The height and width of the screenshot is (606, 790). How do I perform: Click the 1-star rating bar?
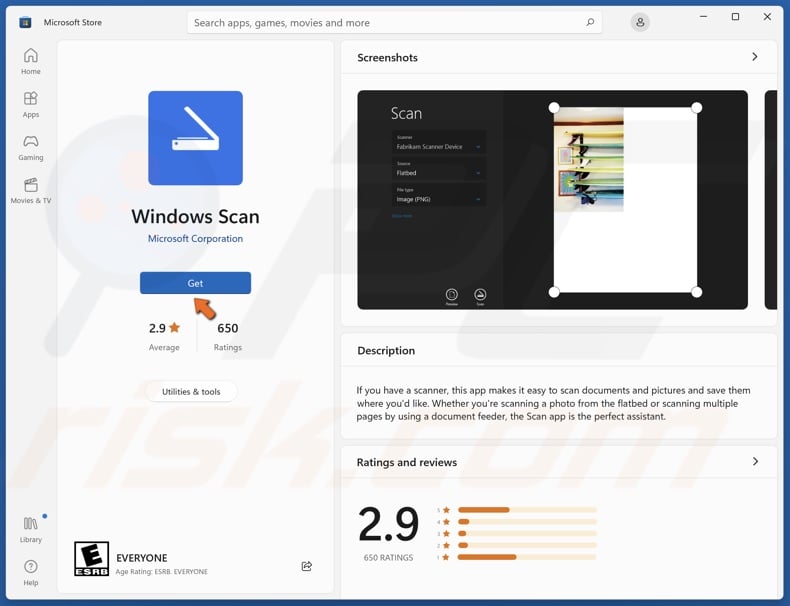tap(527, 557)
